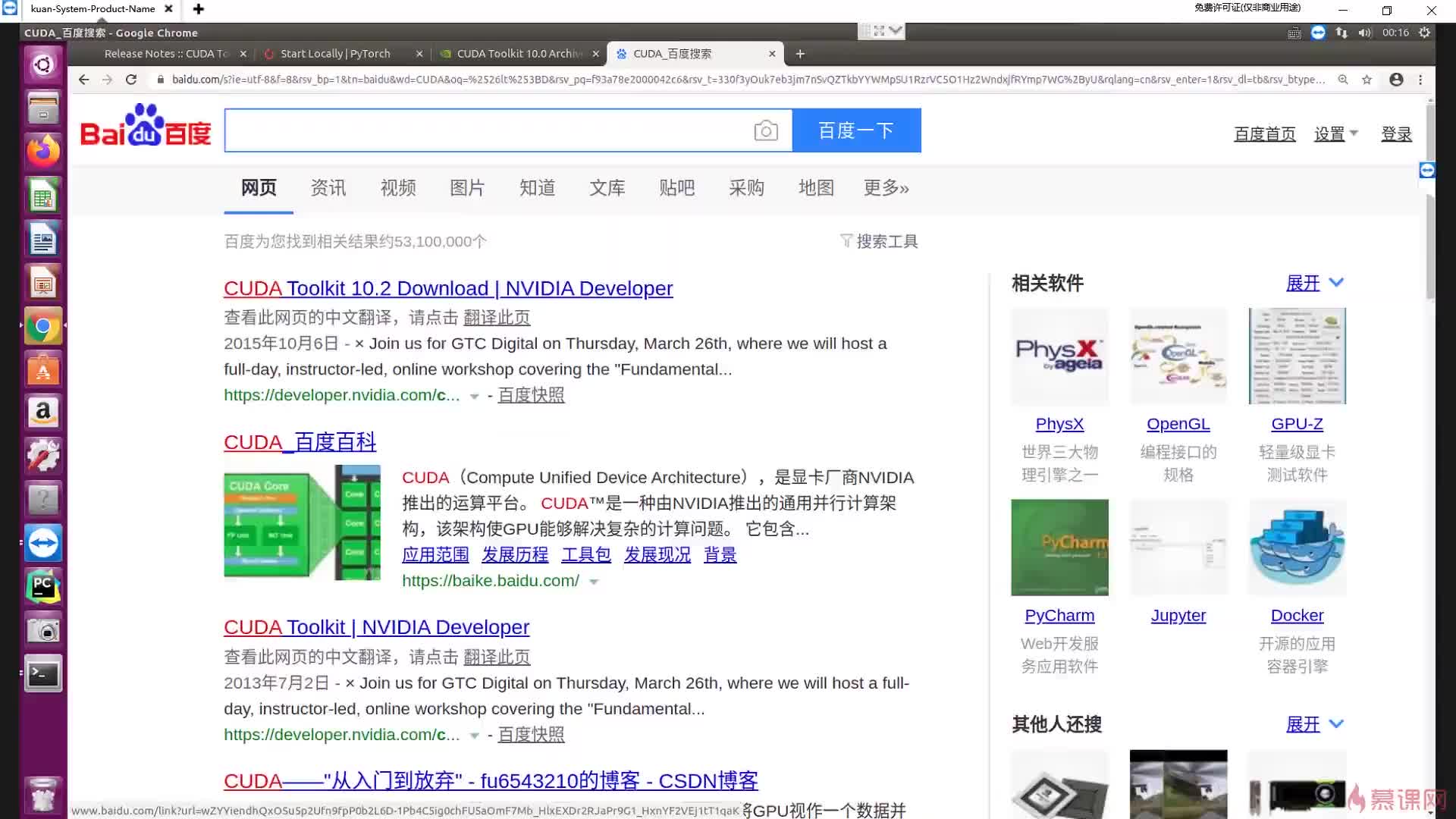Switch to the 图片 search tab

467,187
